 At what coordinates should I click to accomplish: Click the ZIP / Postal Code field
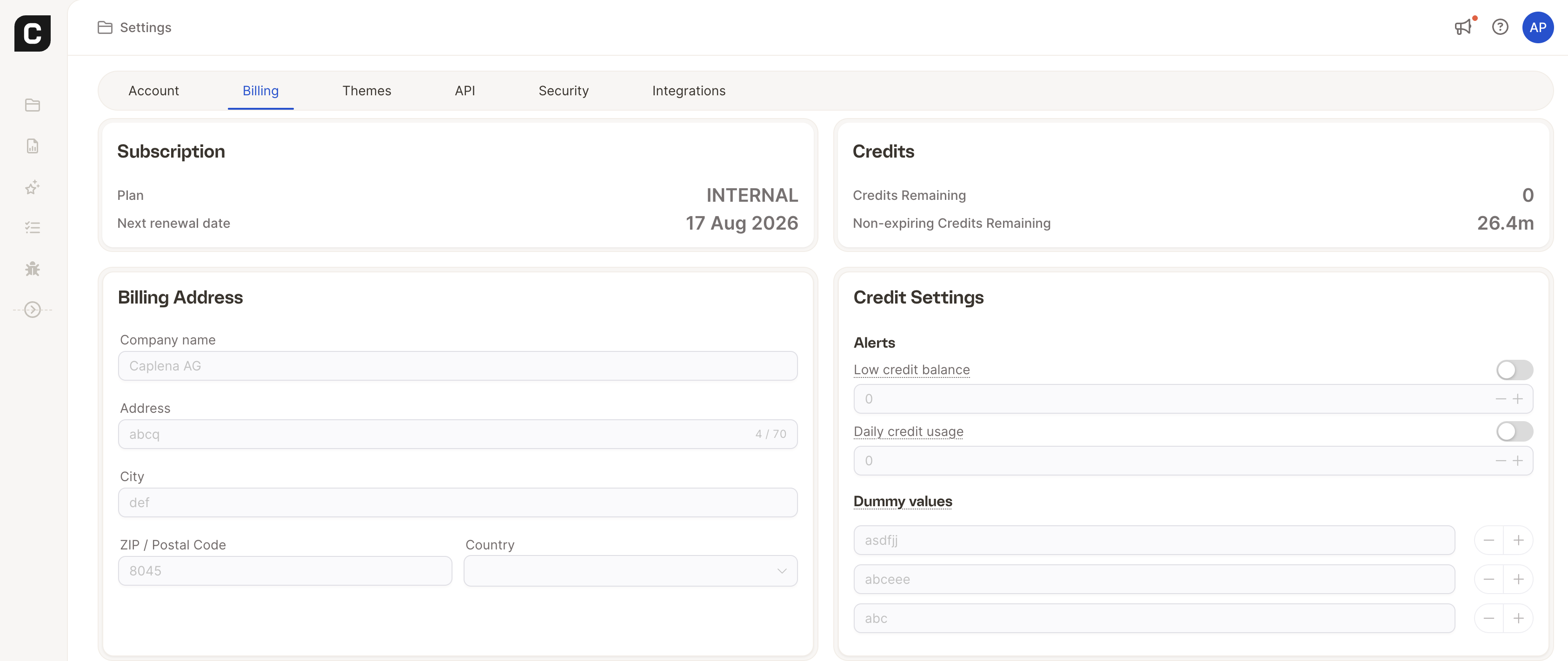click(285, 571)
